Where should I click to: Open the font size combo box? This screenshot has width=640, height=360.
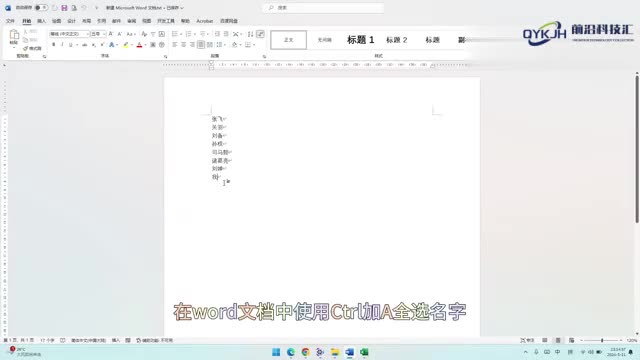click(x=98, y=34)
